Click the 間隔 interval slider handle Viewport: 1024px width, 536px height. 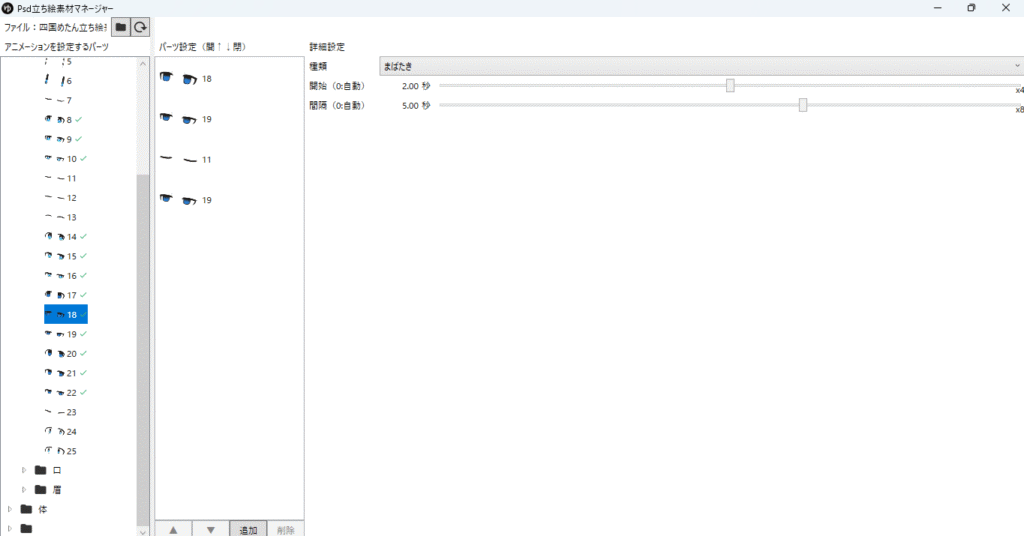803,105
